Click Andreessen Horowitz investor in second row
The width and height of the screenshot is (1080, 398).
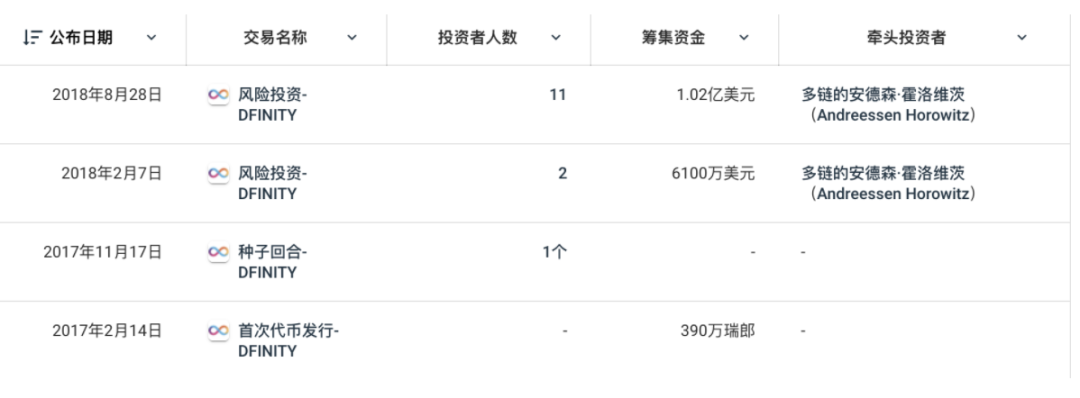click(889, 184)
